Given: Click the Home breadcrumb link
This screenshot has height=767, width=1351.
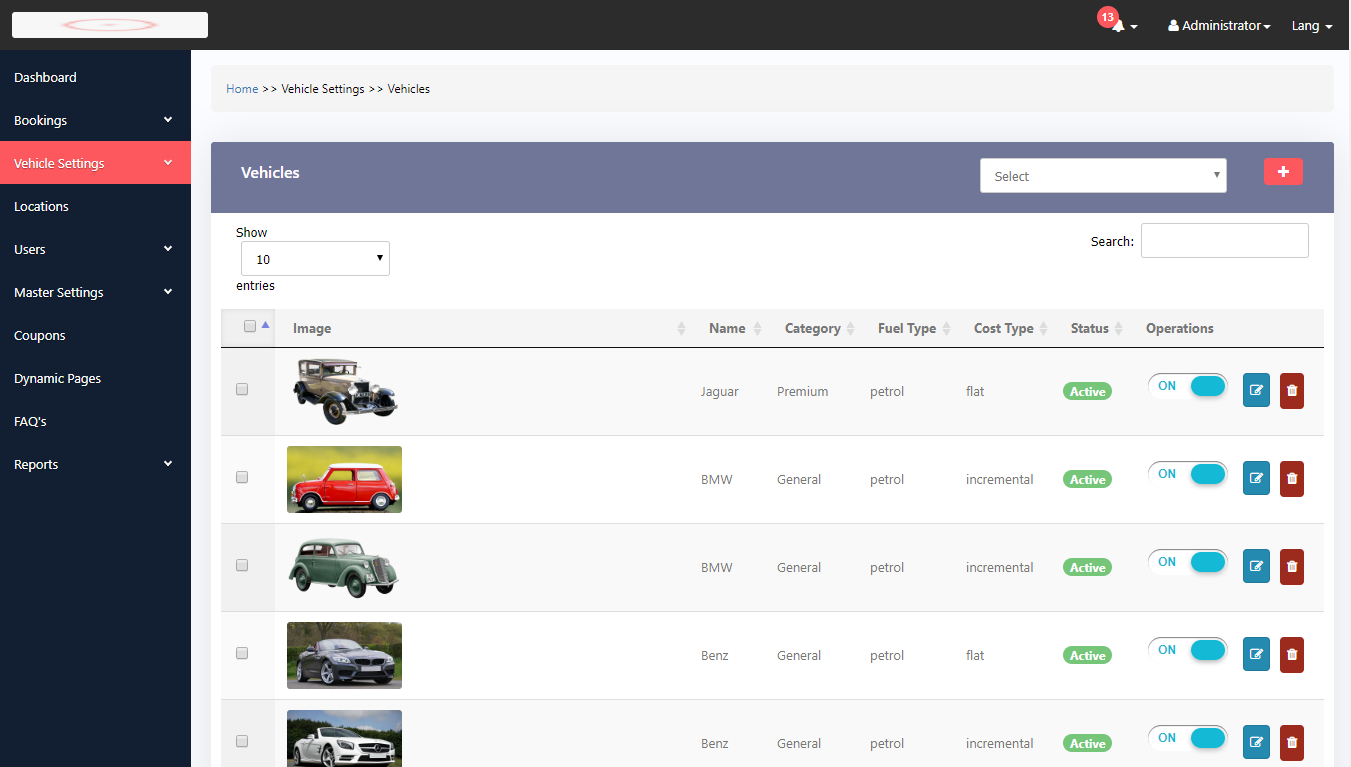Looking at the screenshot, I should pos(242,89).
